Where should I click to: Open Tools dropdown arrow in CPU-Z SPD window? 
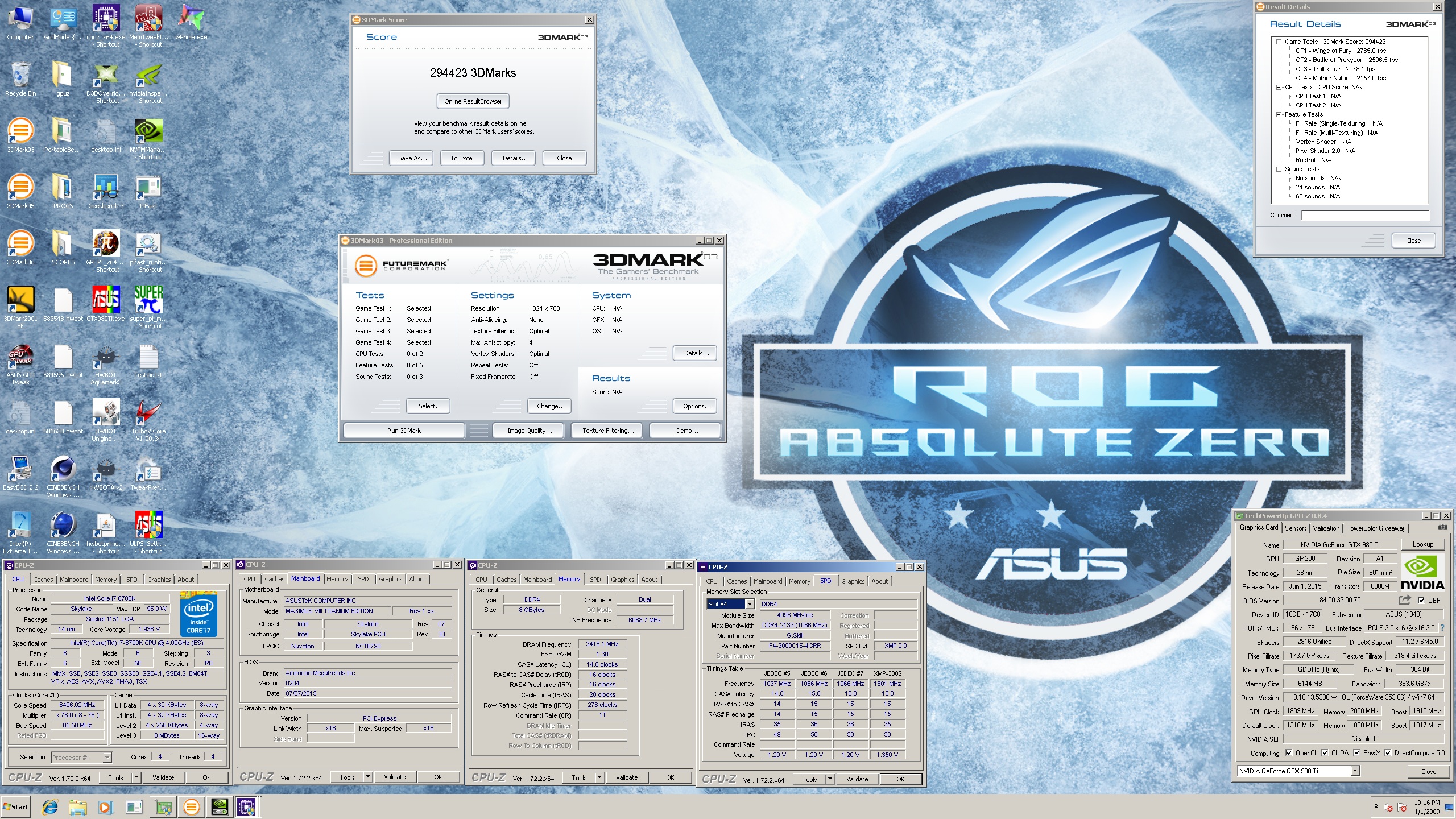830,779
